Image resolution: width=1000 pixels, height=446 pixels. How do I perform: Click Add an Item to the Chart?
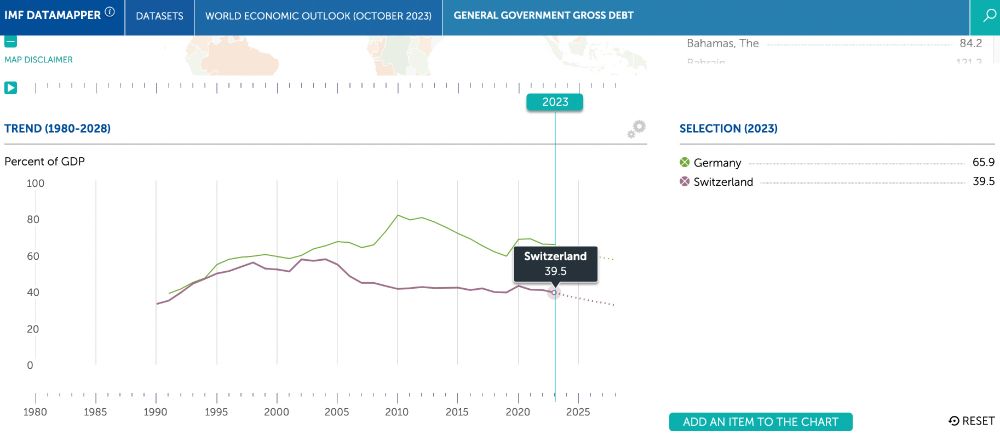coord(761,422)
